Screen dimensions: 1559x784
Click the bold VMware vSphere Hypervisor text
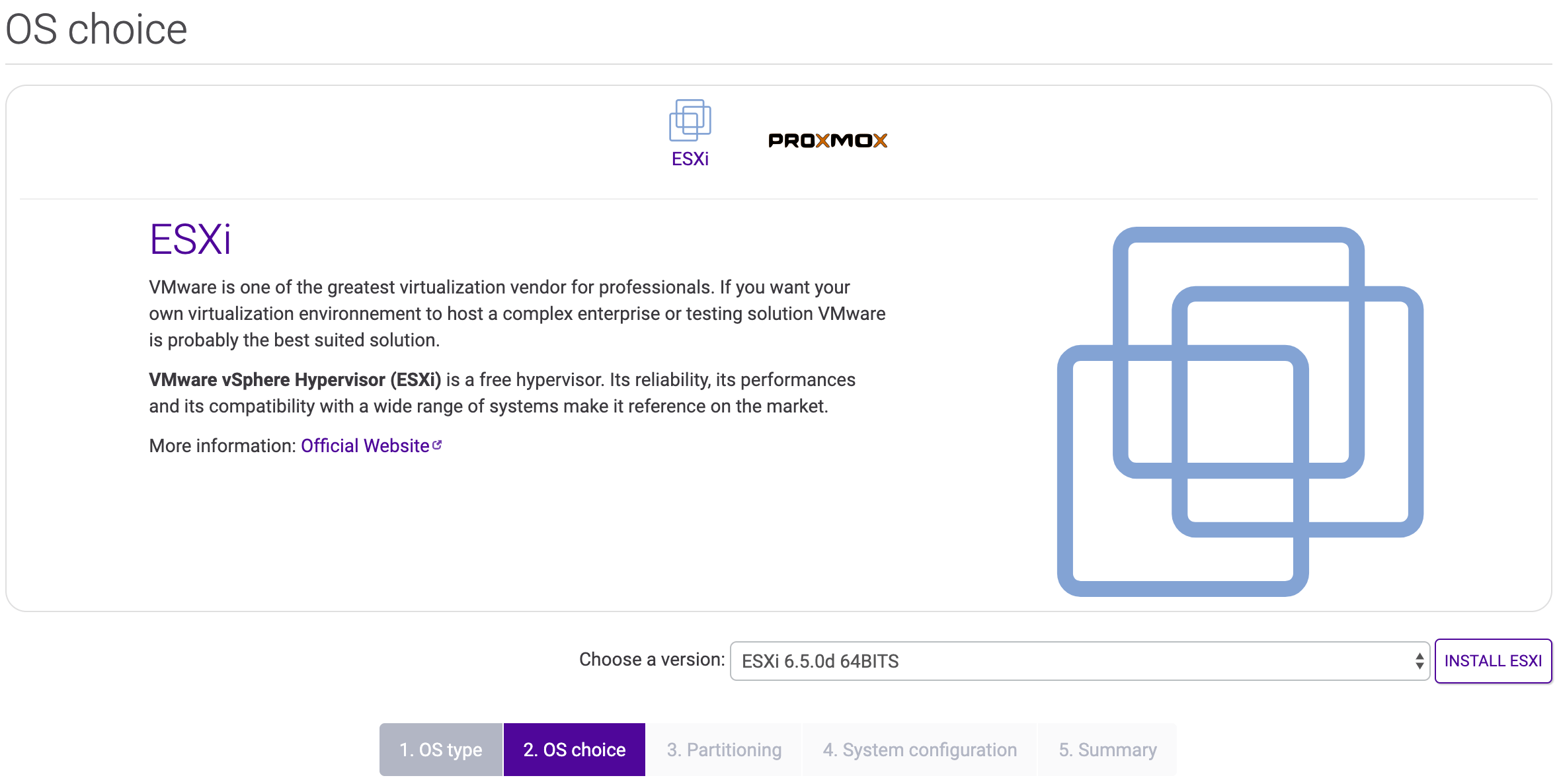[295, 379]
